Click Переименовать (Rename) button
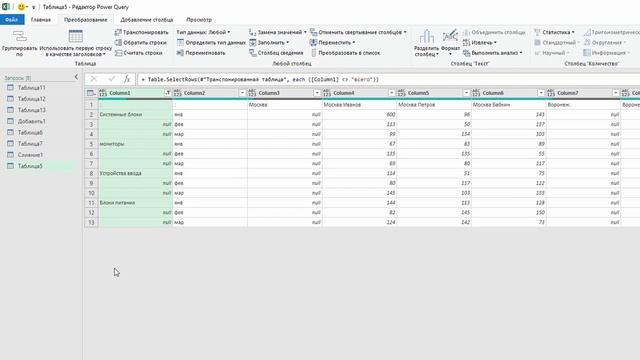640x360 pixels. [x=201, y=53]
